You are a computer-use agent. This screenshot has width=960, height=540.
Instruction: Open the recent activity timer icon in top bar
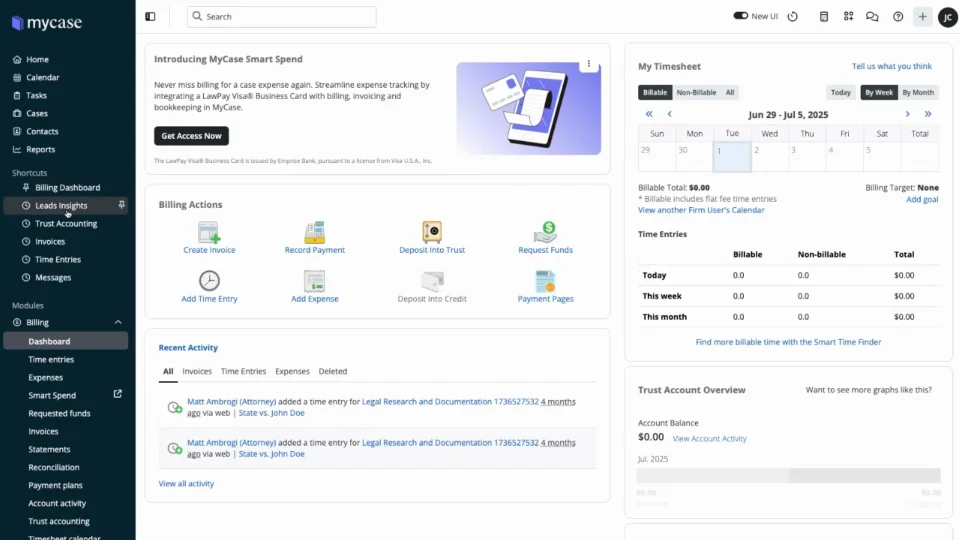click(793, 17)
